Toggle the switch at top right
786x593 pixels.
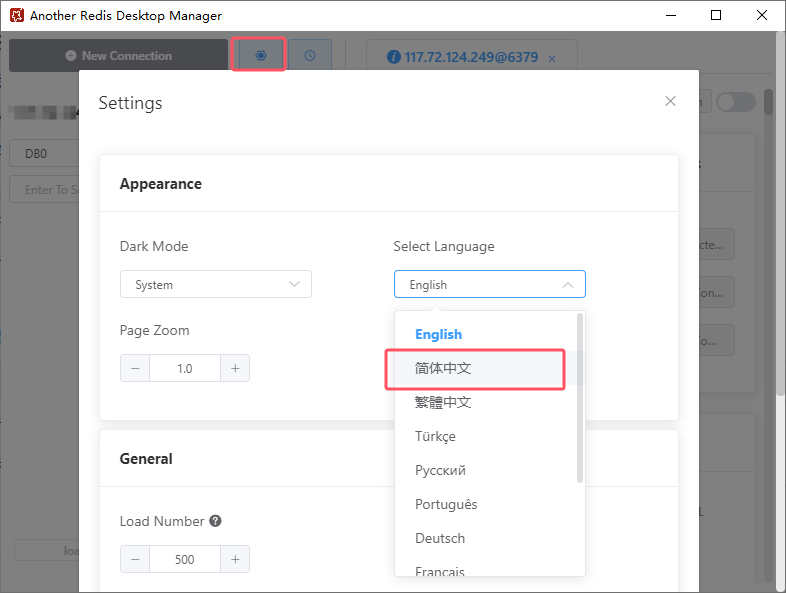(735, 102)
